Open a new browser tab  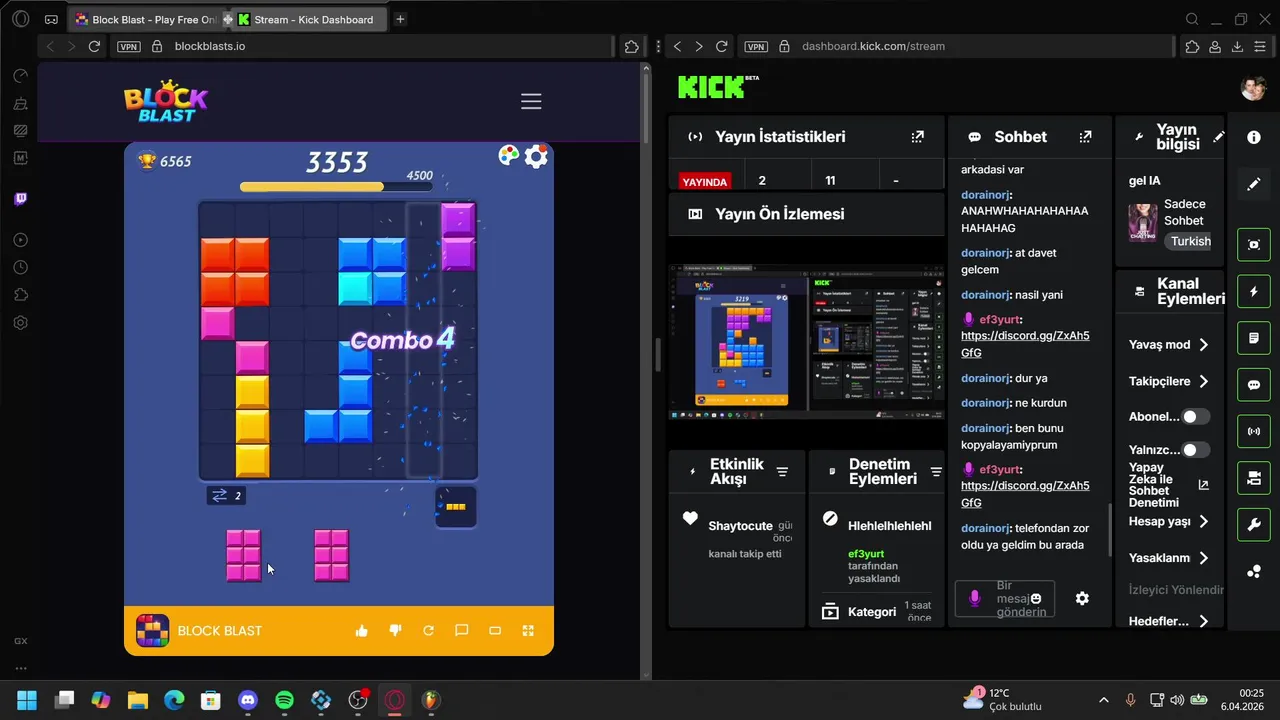400,19
